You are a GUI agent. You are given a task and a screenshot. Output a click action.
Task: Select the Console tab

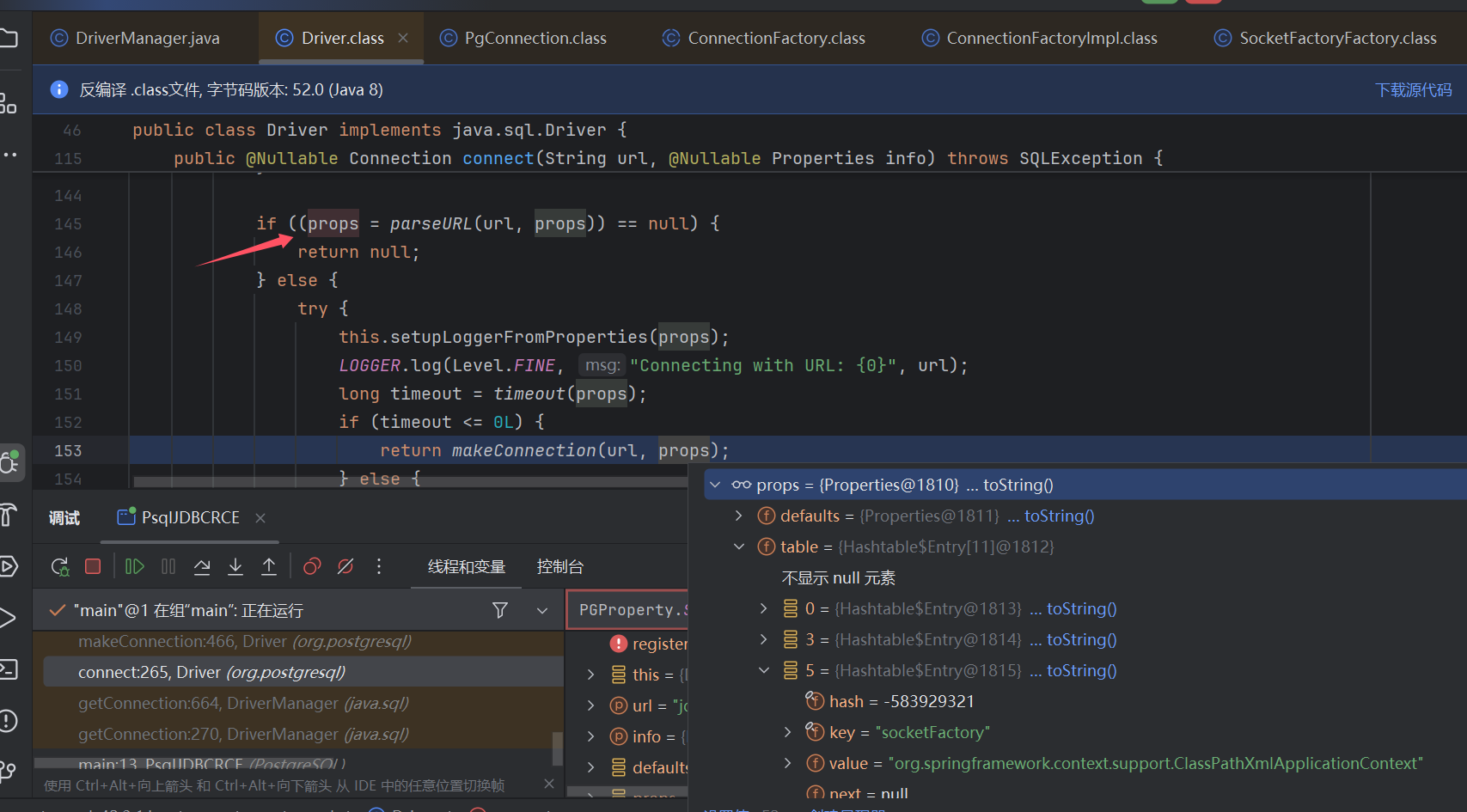tap(560, 567)
